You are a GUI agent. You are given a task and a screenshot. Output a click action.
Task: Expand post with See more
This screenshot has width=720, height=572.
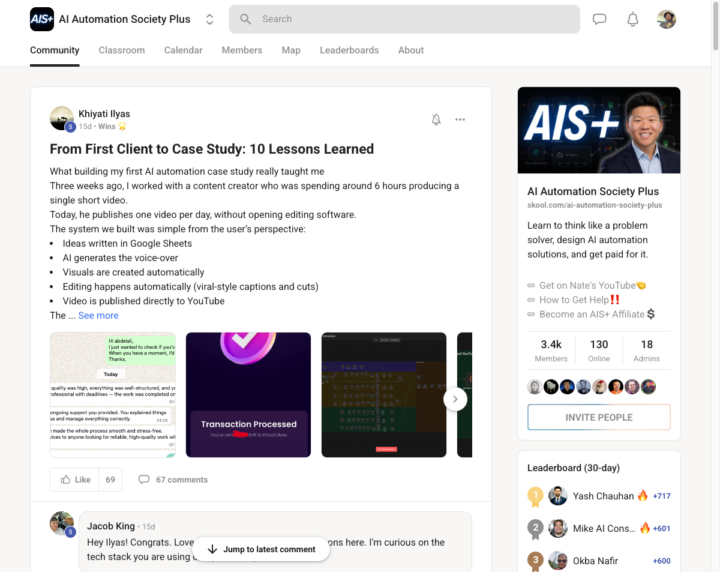point(98,315)
